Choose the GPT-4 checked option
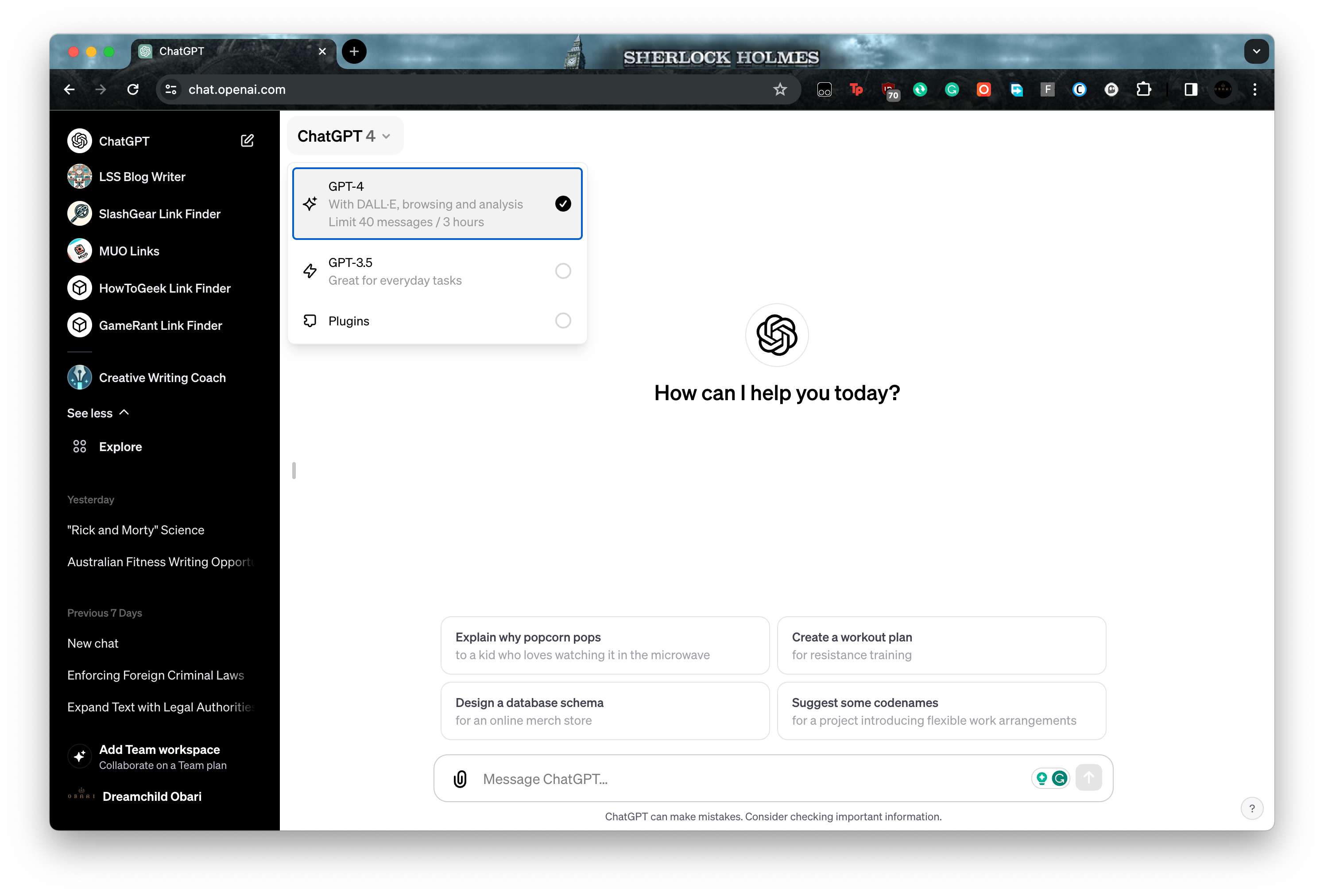The height and width of the screenshot is (896, 1324). coord(437,204)
